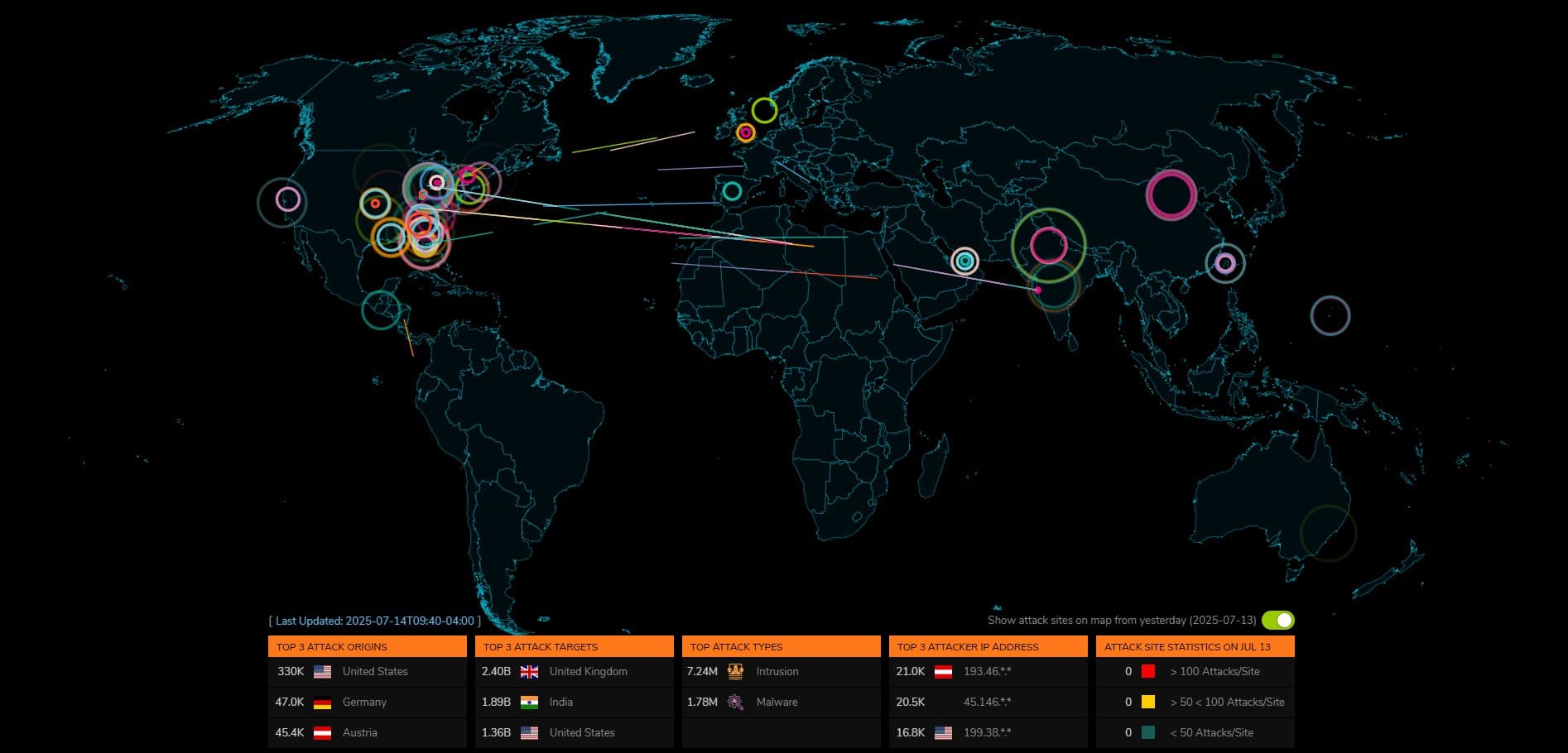
Task: Click the teal circle marker over Spain
Action: [x=732, y=191]
